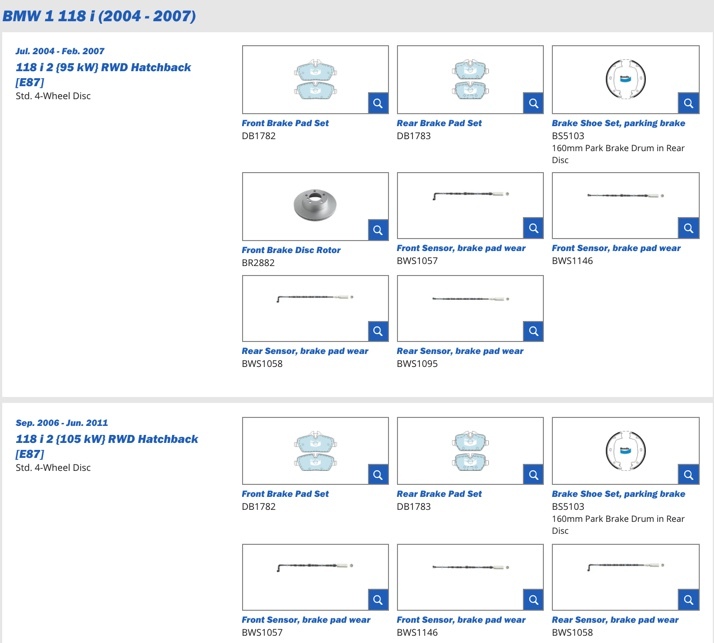Screen dimensions: 714x643
Task: Magnify Brake Shoe Set for 105 kW
Action: coord(688,475)
